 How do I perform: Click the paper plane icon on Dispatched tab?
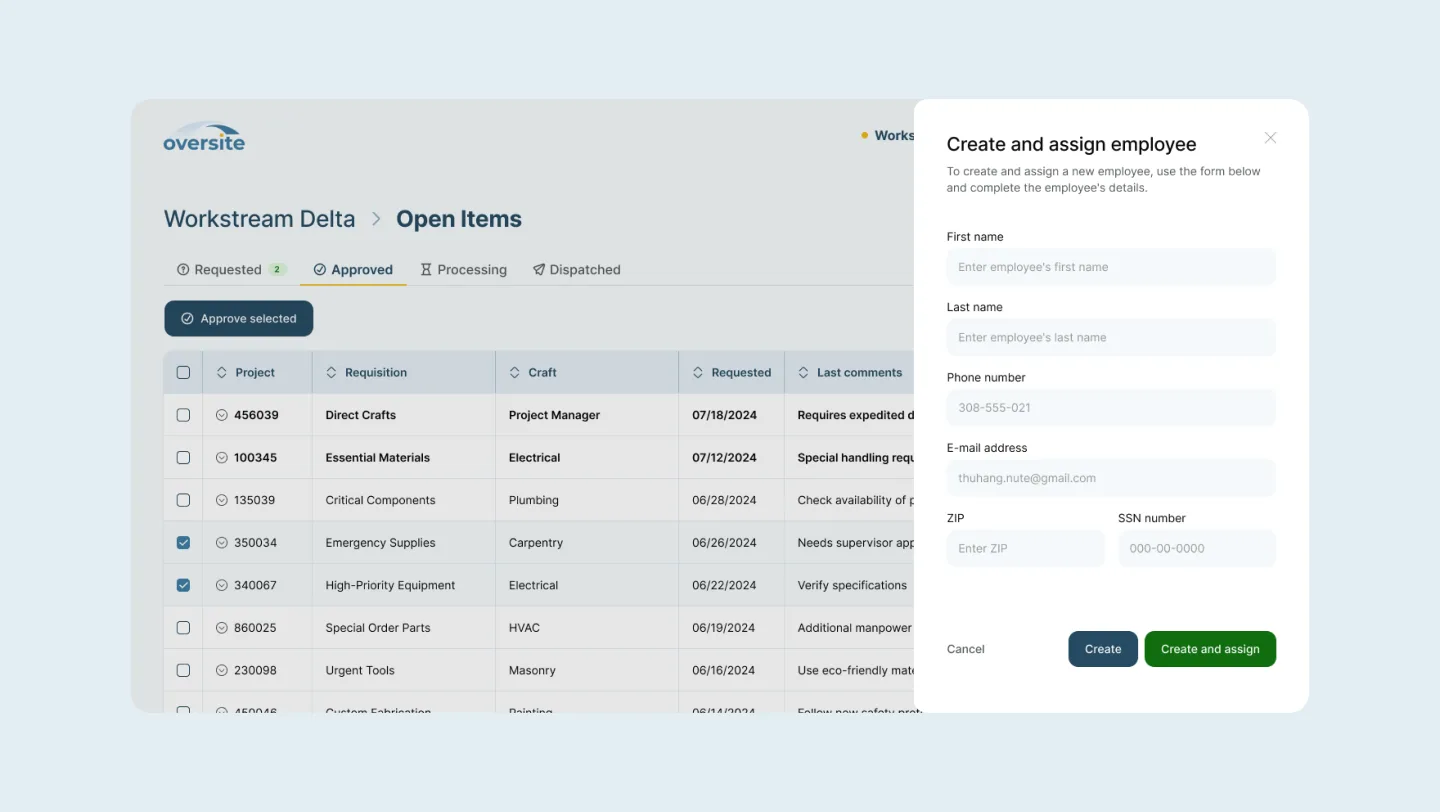(539, 270)
